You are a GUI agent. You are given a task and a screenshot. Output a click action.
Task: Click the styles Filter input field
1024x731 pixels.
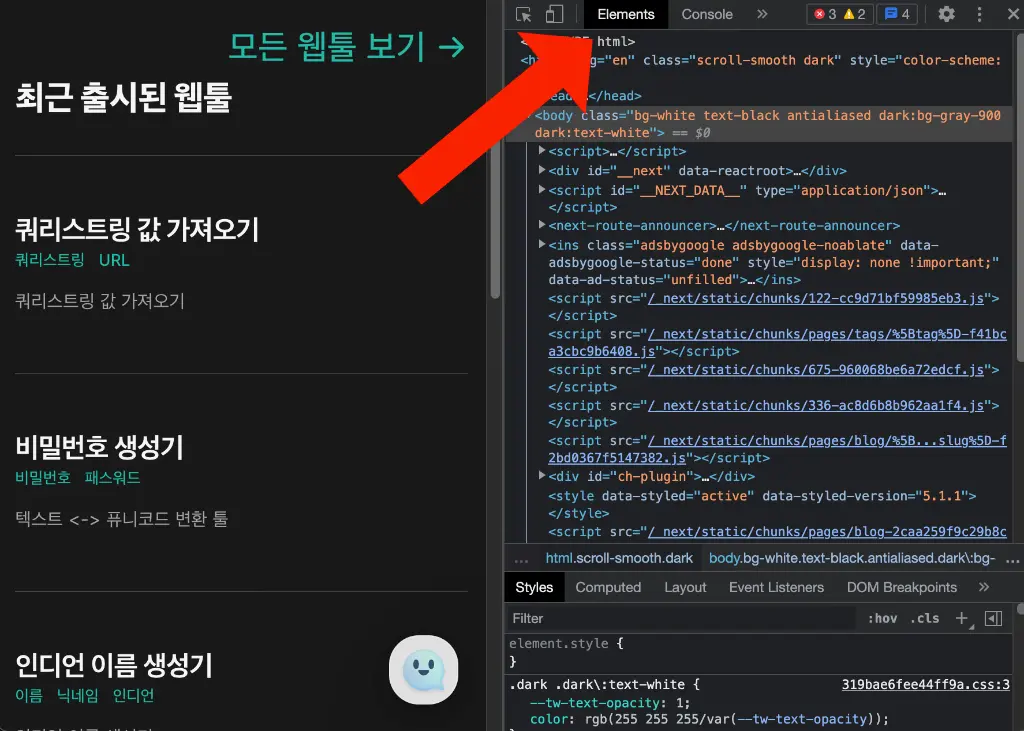[681, 618]
